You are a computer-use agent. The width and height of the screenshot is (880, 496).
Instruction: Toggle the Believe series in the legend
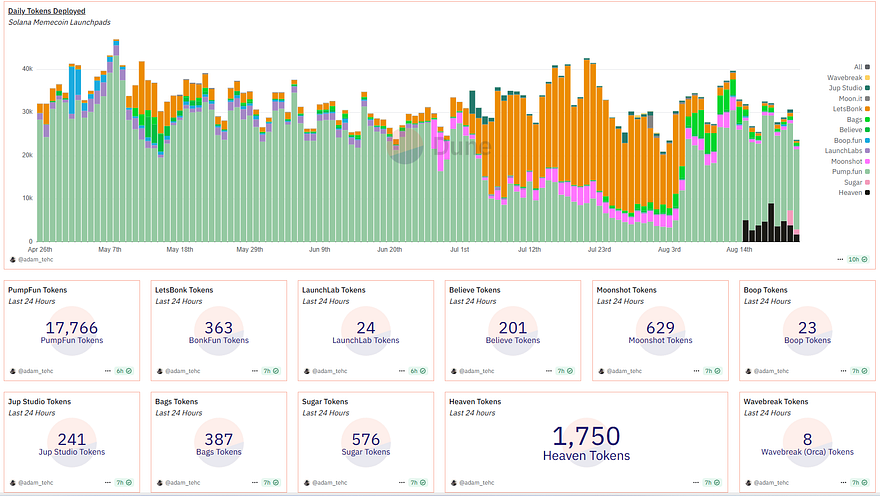tap(854, 130)
